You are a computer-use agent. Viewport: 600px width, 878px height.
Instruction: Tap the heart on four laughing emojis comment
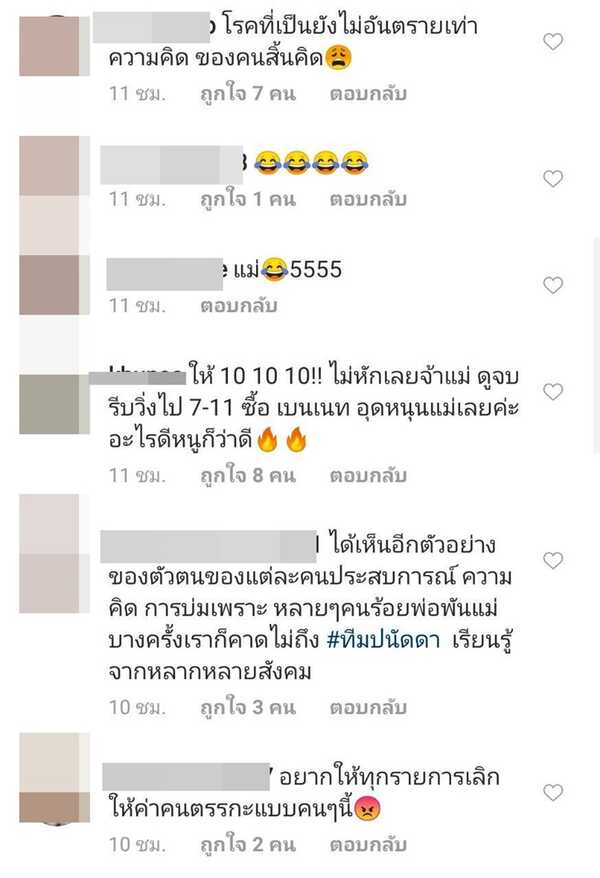553,179
